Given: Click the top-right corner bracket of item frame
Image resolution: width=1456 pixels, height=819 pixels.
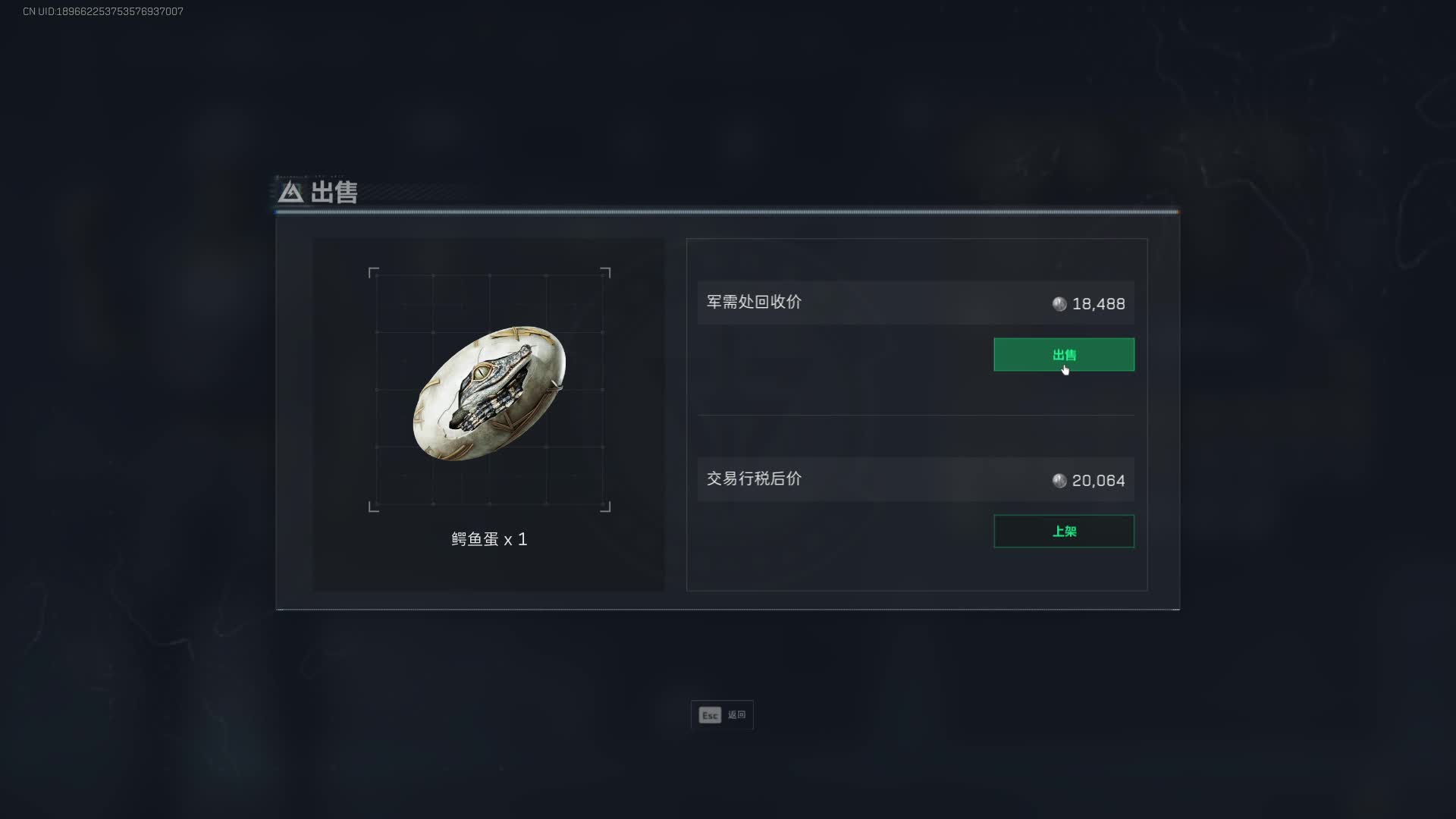Looking at the screenshot, I should [605, 272].
